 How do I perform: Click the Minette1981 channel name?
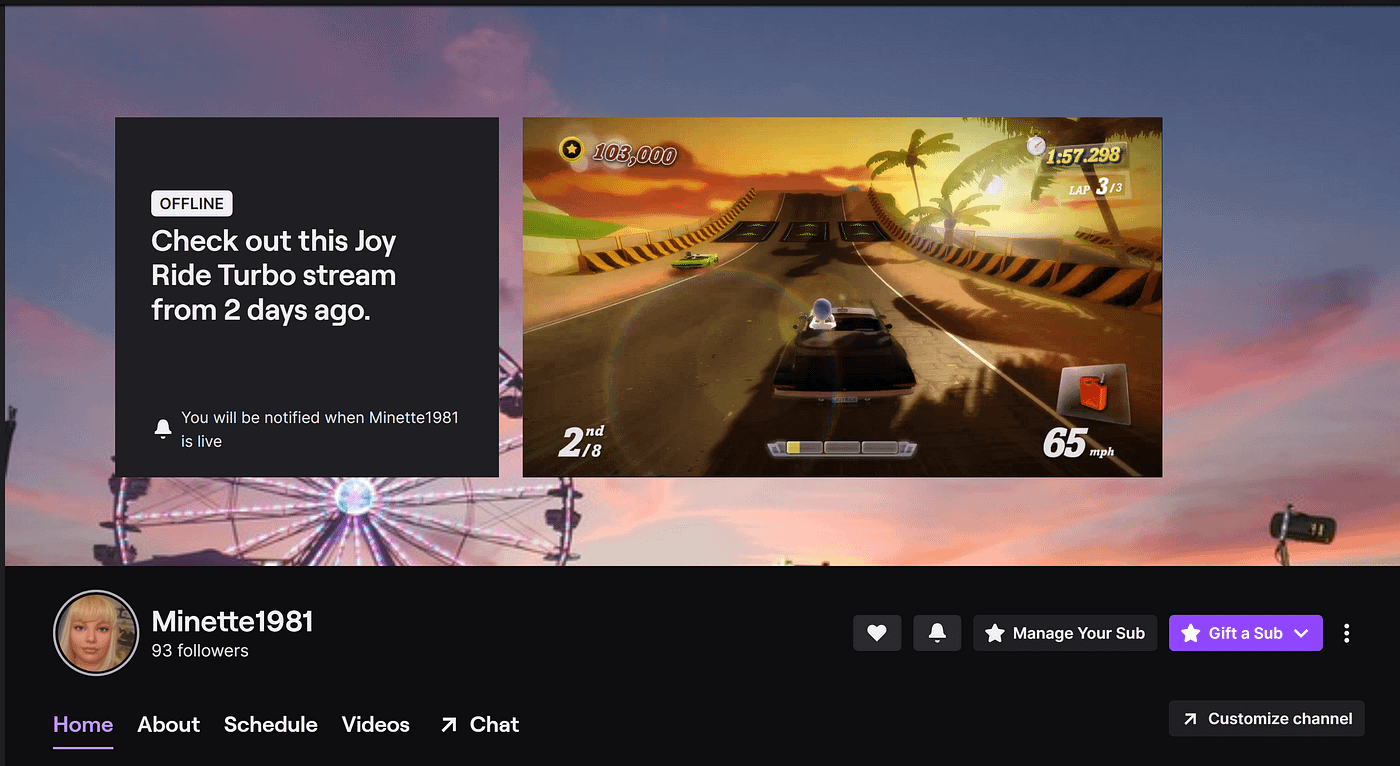coord(232,621)
